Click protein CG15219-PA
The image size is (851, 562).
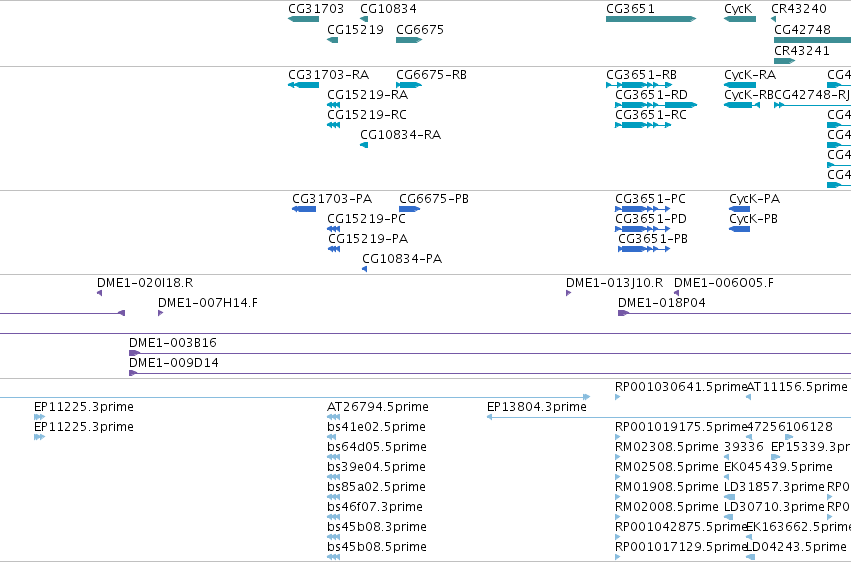click(368, 239)
